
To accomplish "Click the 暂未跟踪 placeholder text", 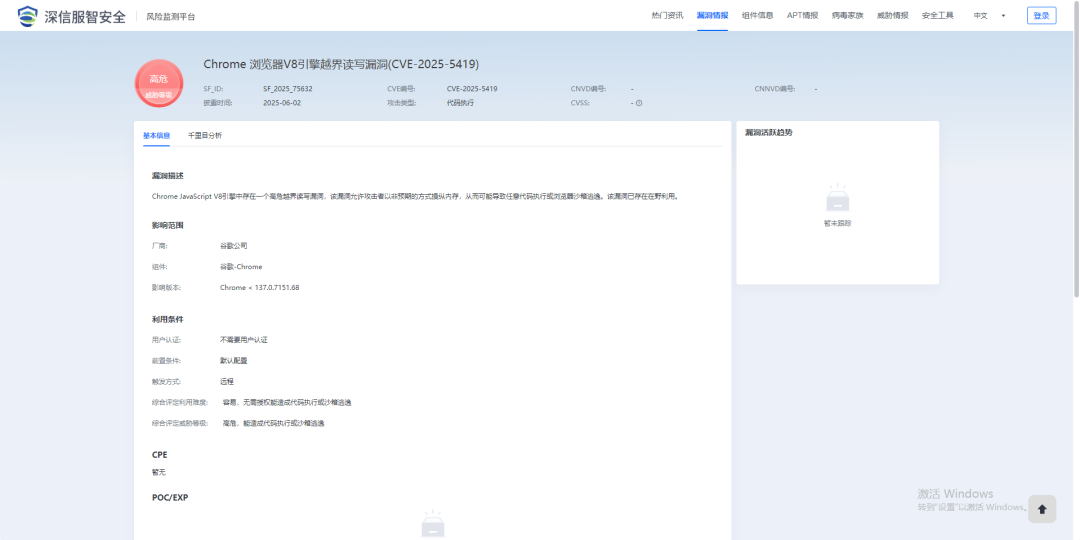I will (x=838, y=224).
